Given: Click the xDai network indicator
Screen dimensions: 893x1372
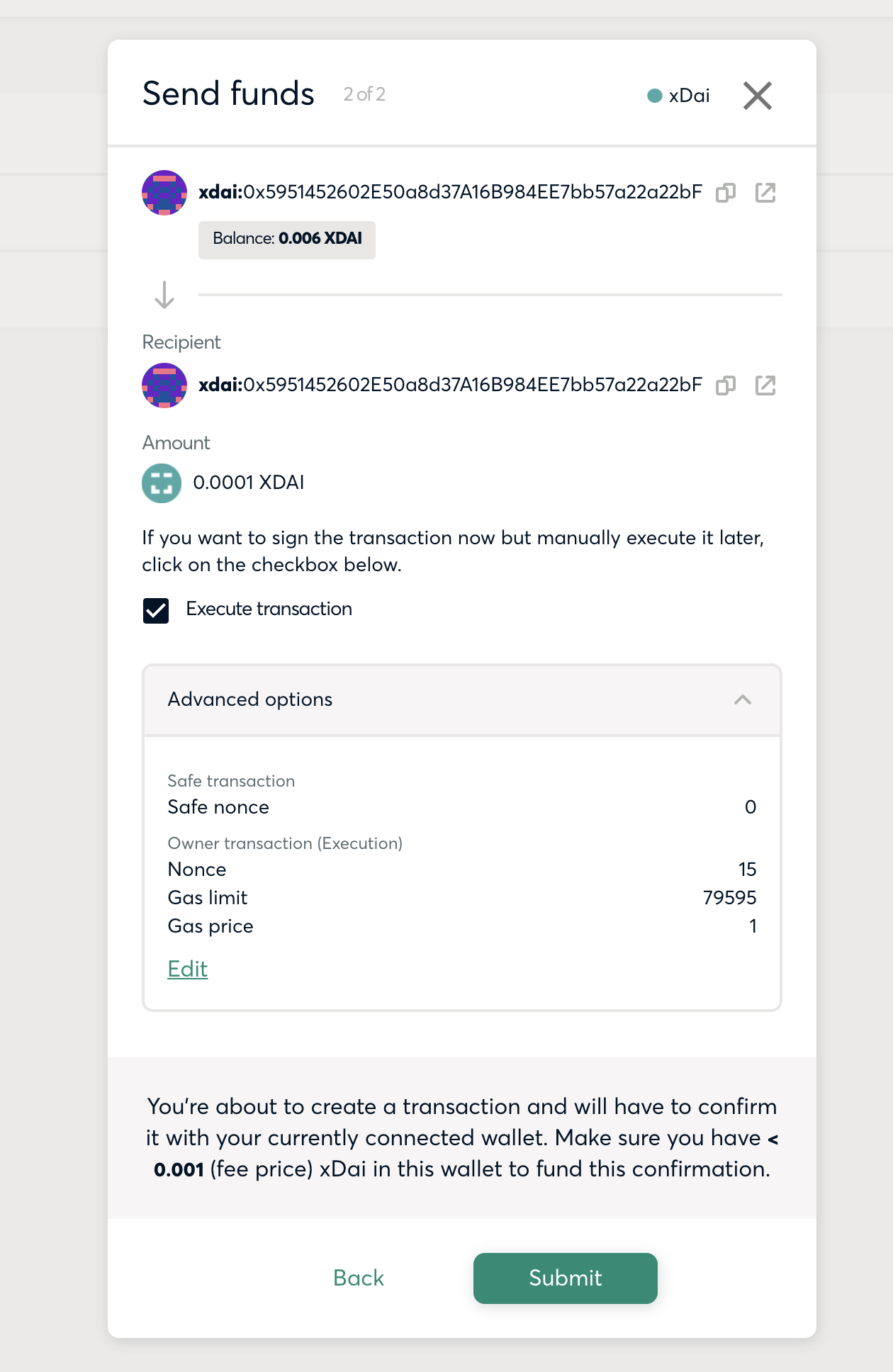Looking at the screenshot, I should pyautogui.click(x=678, y=96).
